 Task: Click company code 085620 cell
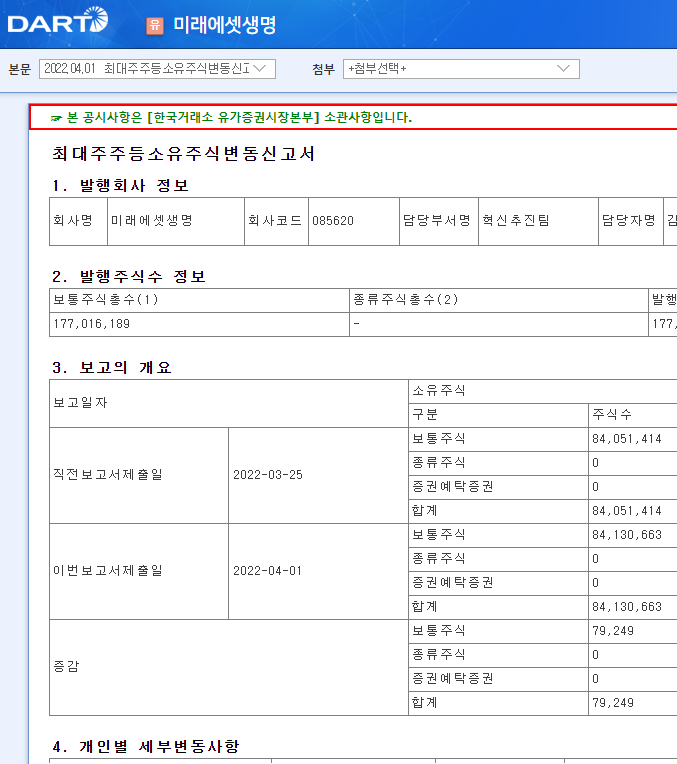point(354,221)
